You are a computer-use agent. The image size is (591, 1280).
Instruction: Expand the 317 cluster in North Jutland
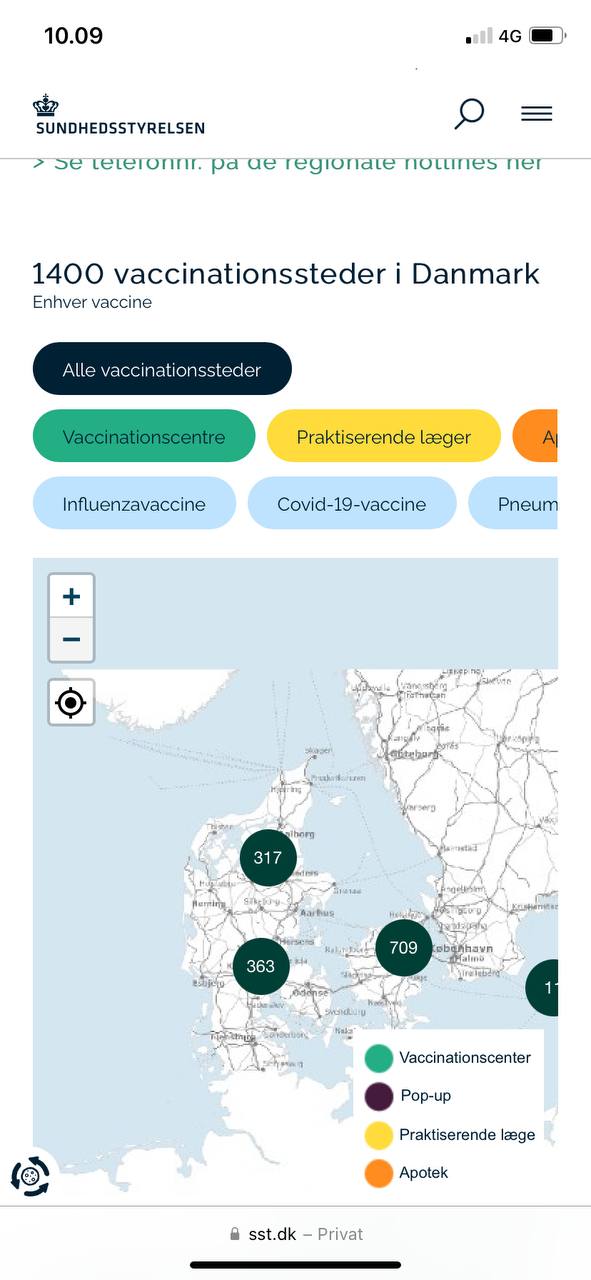[268, 857]
